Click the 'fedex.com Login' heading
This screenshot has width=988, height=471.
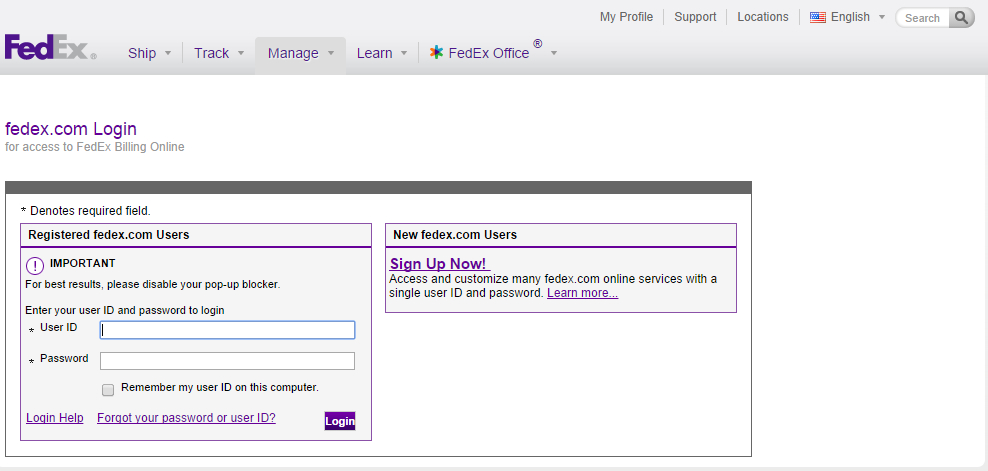point(71,129)
